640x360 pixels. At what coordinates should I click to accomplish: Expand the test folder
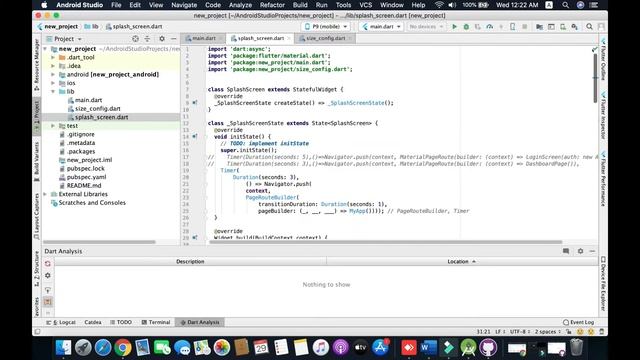point(53,126)
